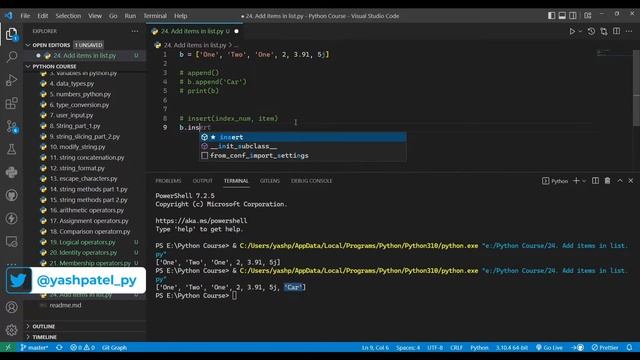Viewport: 640px width, 360px height.
Task: Switch to the GitLens tab
Action: click(x=270, y=181)
